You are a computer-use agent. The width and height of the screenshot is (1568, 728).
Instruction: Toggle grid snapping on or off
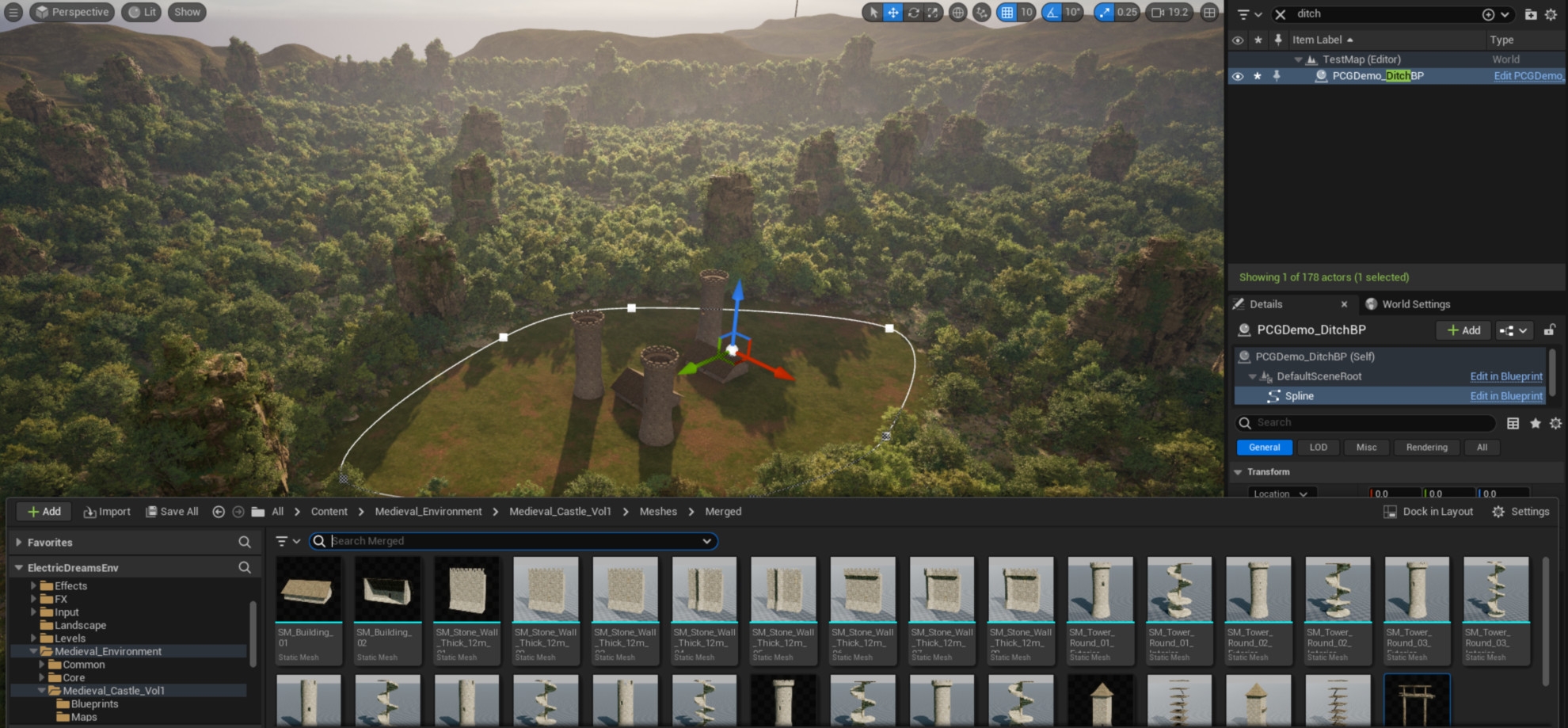(x=1007, y=13)
